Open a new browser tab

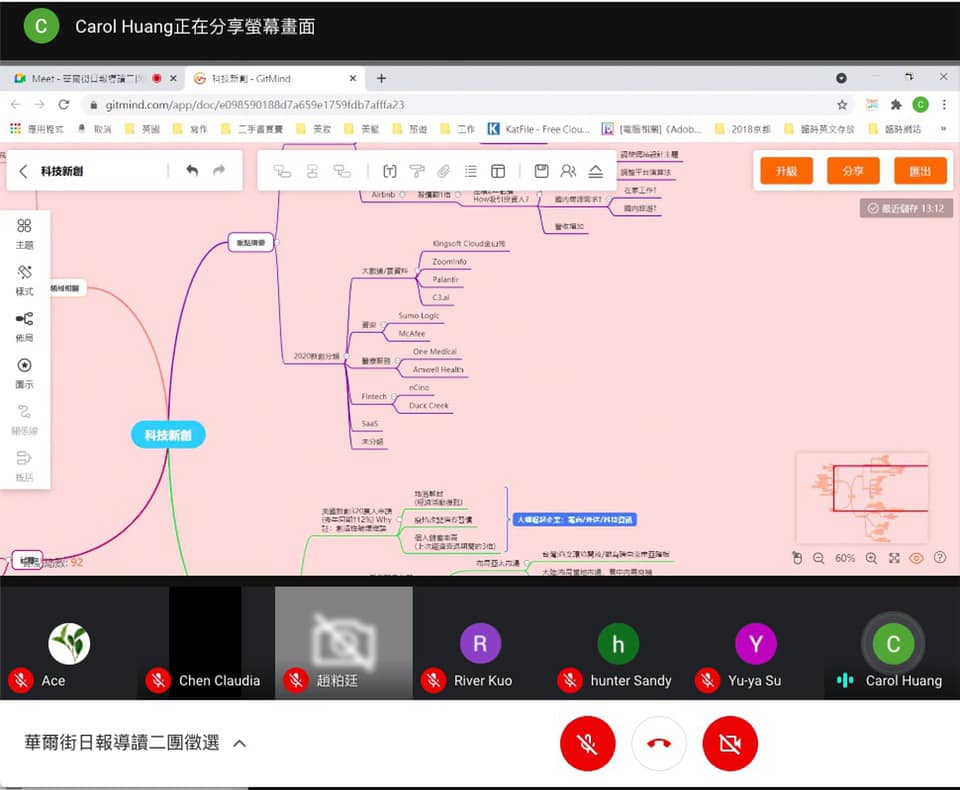381,78
